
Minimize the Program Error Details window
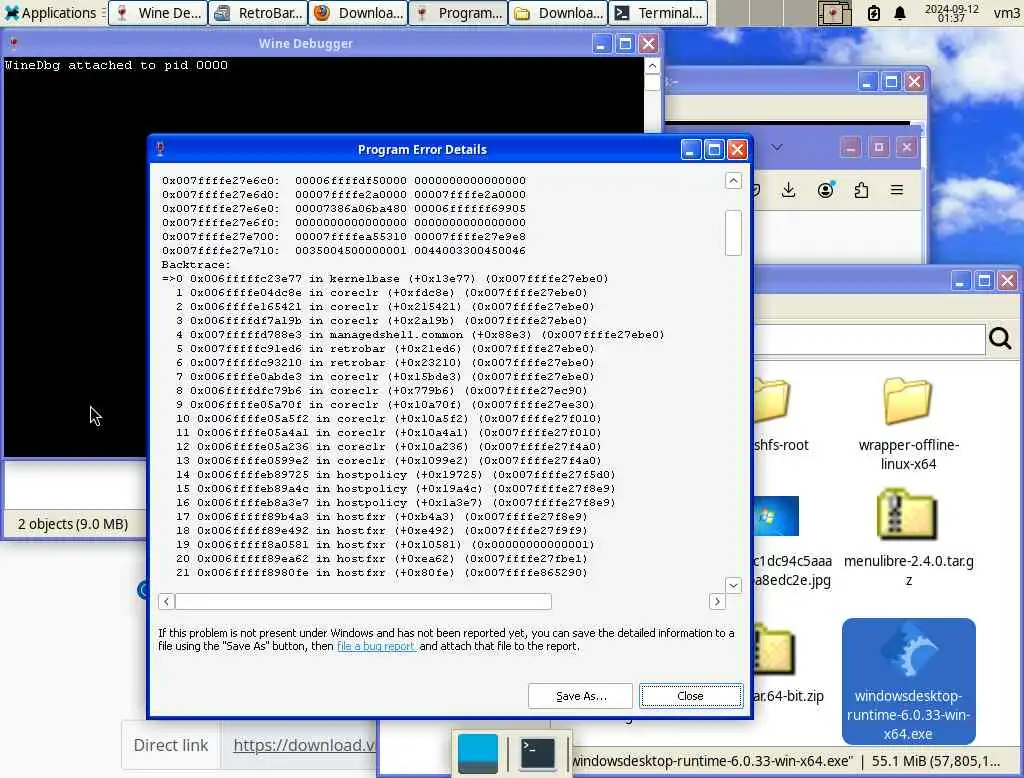(x=690, y=150)
